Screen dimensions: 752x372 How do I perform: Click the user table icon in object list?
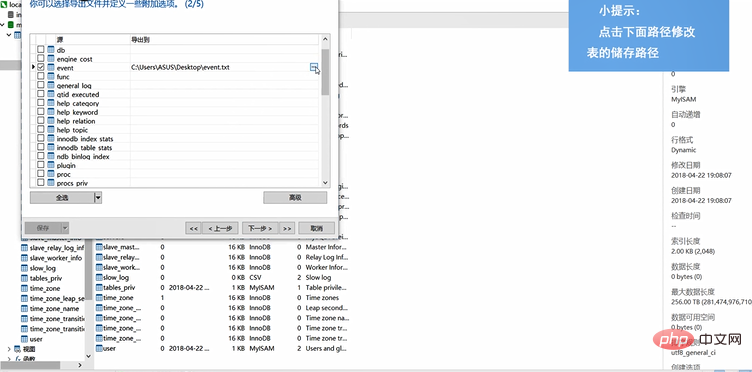[99, 349]
